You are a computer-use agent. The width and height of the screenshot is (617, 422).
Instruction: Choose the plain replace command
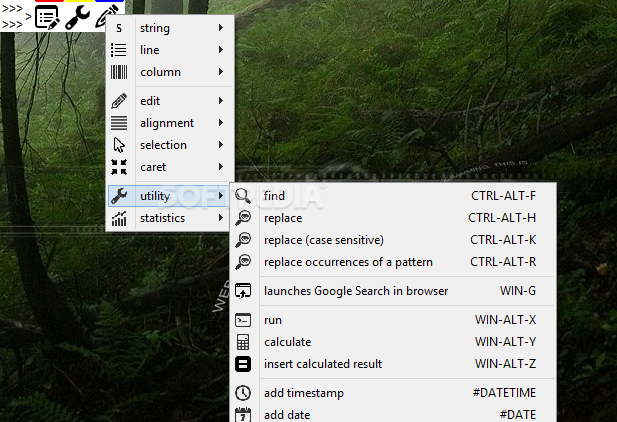click(393, 218)
